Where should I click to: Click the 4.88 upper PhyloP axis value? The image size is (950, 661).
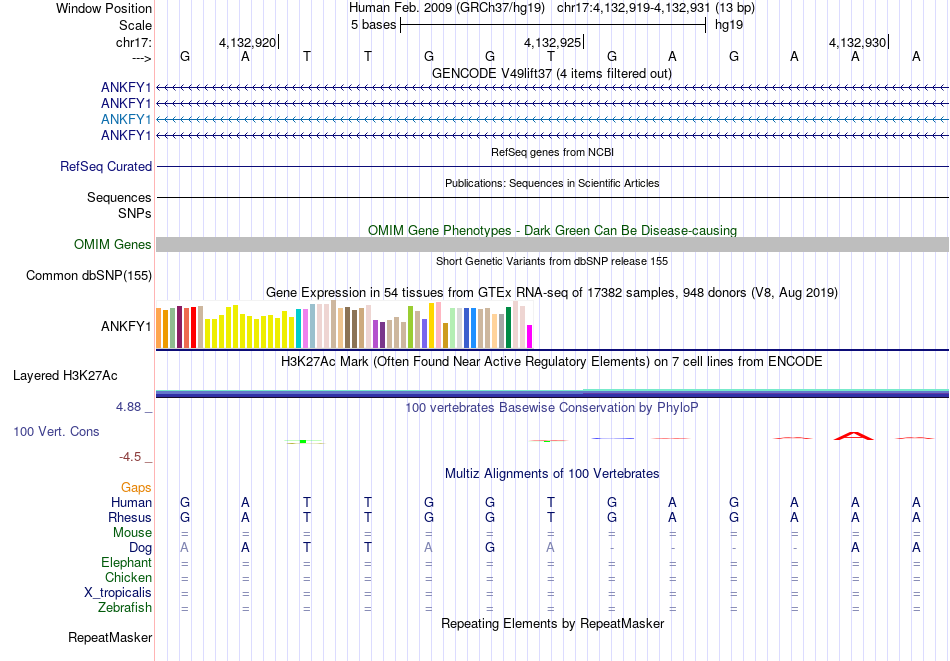pos(128,407)
